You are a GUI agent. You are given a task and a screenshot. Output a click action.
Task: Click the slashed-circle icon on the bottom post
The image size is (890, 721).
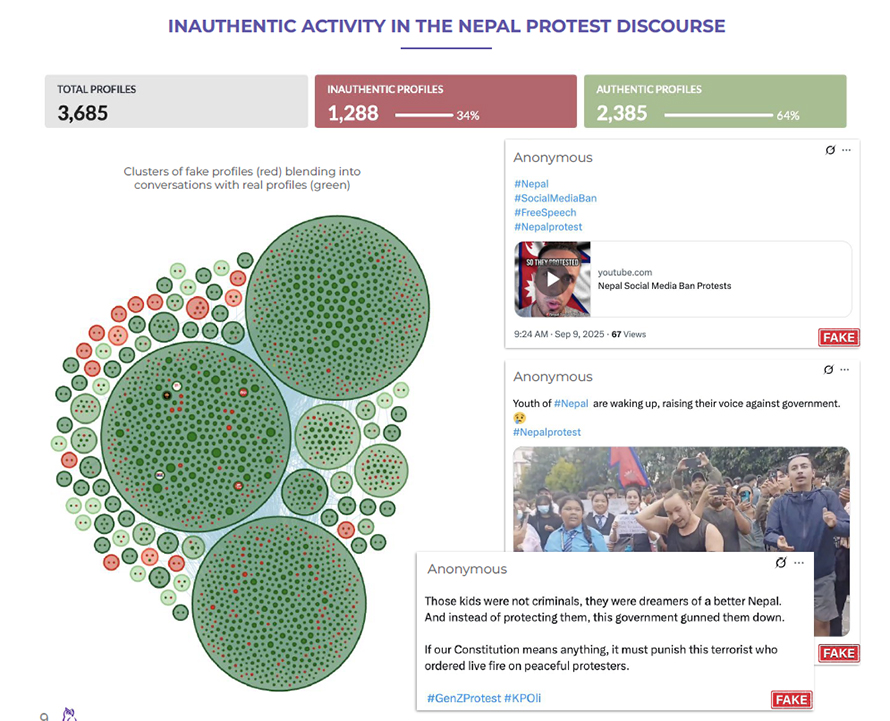[x=782, y=563]
